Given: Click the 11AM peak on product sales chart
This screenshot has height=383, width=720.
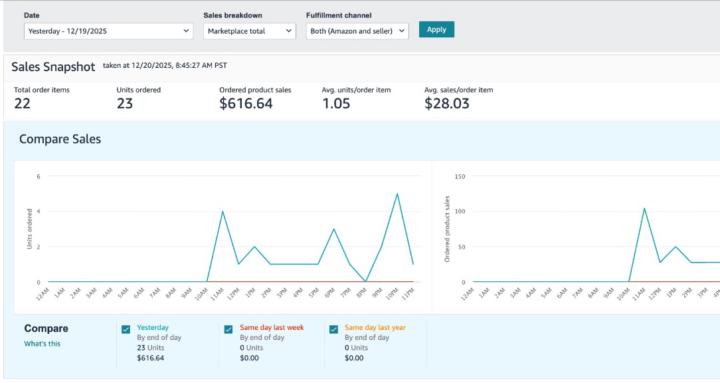Looking at the screenshot, I should pyautogui.click(x=644, y=208).
